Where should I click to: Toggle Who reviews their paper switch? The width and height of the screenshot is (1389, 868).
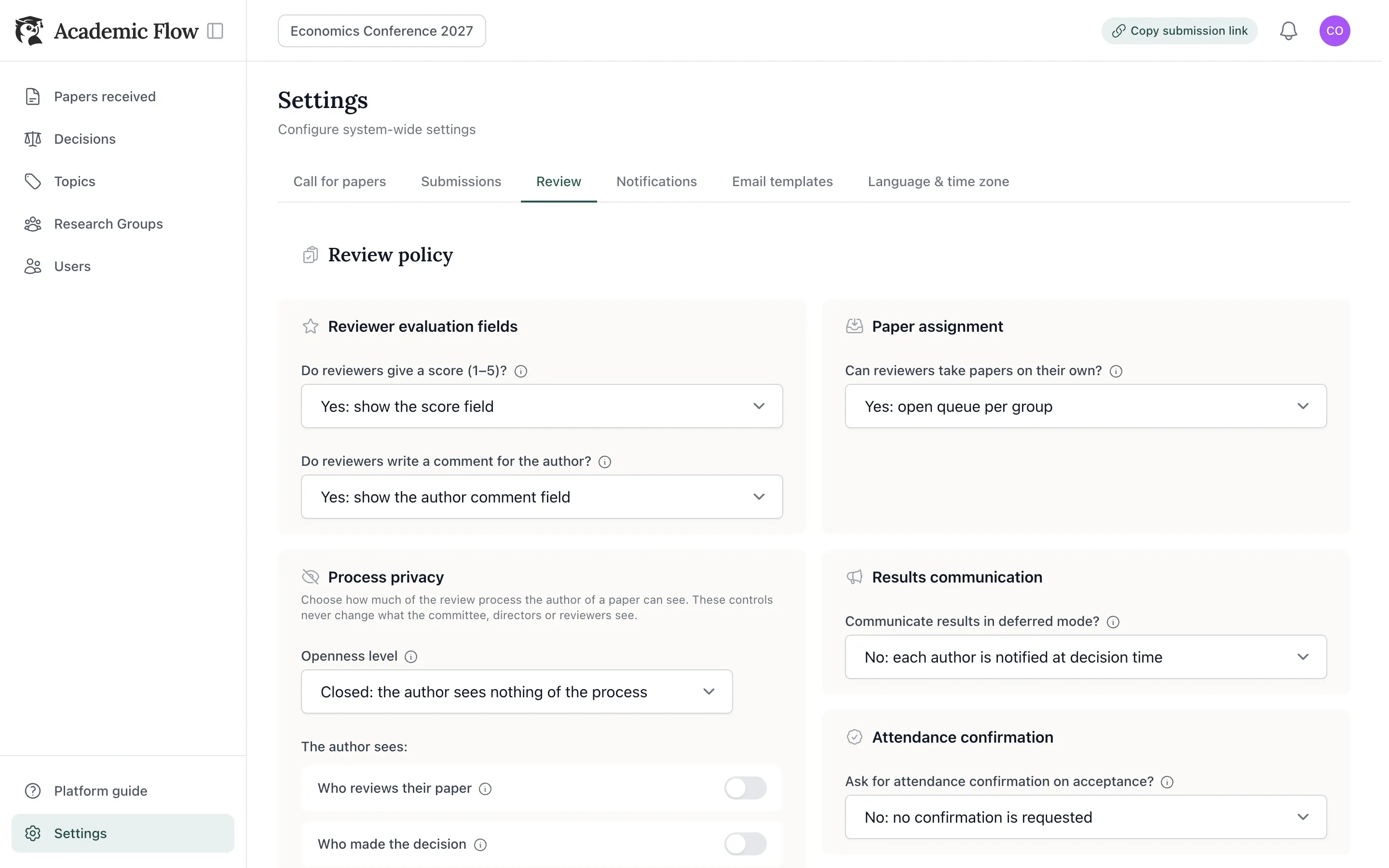745,788
